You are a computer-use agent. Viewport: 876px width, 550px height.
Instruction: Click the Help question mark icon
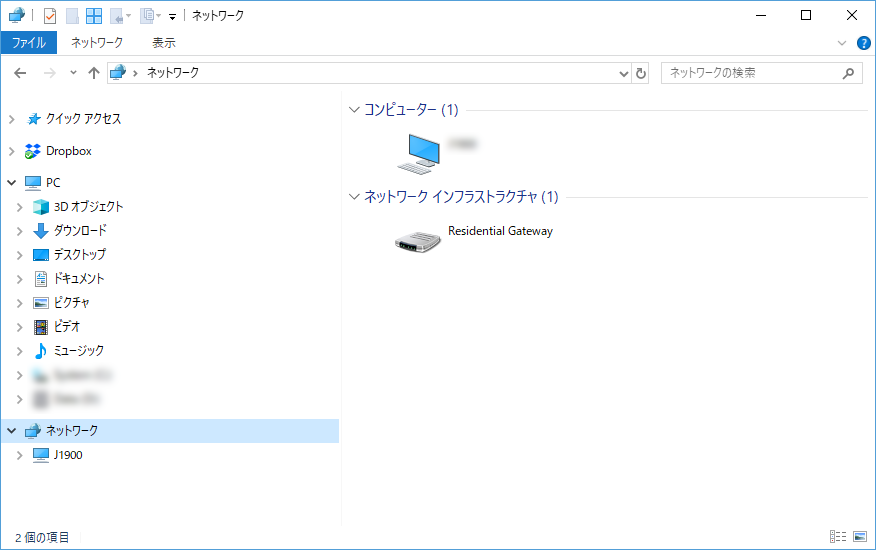pos(864,43)
